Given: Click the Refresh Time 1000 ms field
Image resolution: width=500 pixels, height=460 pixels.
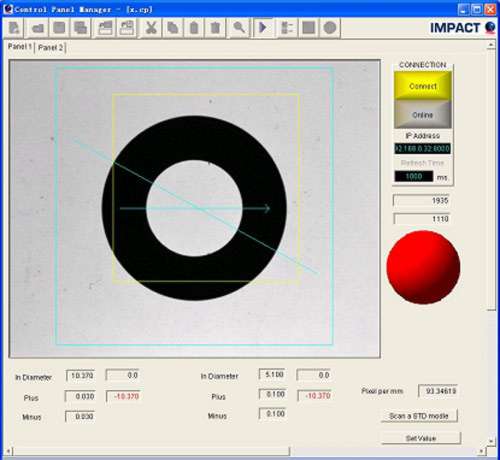Looking at the screenshot, I should [414, 176].
